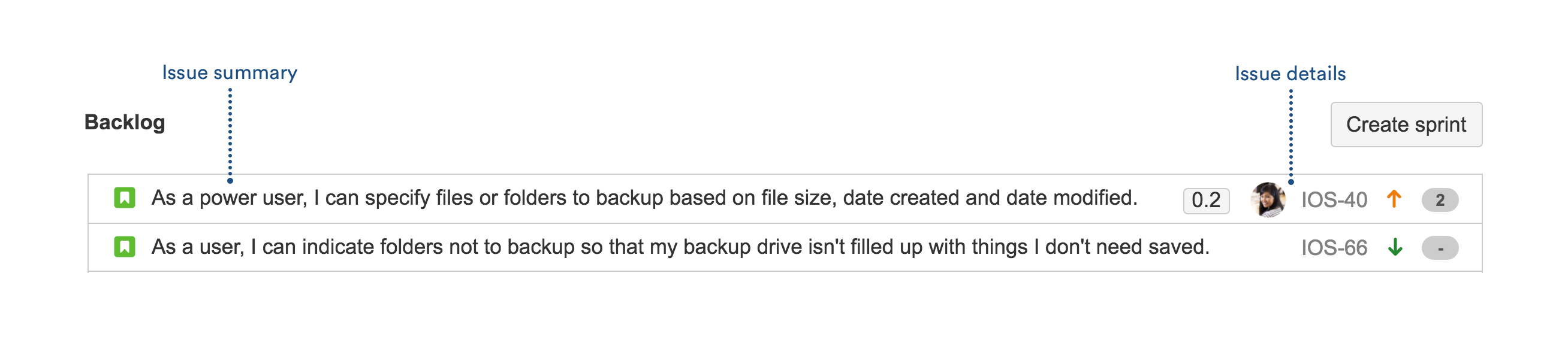Screen dimensions: 1568x358
Task: Open issue key IOS-66
Action: coord(1334,248)
